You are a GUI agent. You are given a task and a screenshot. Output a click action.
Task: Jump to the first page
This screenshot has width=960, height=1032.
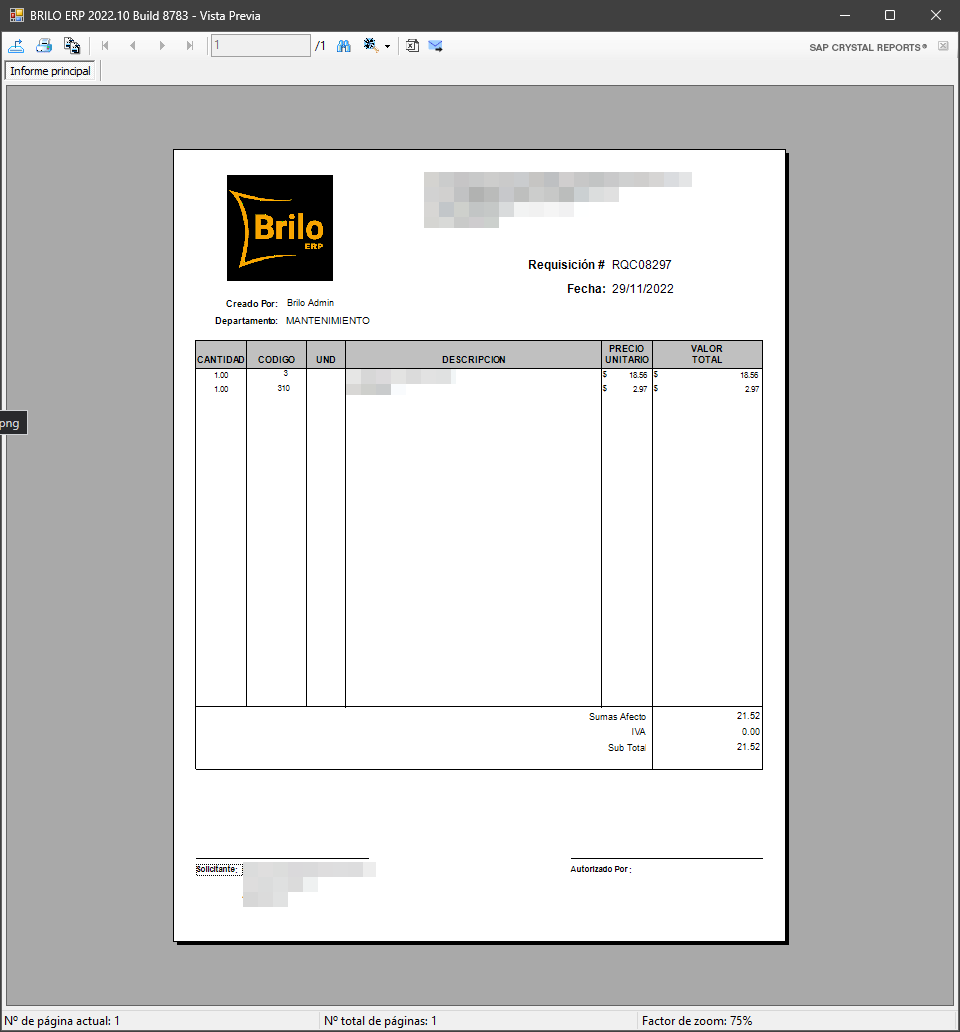click(x=104, y=45)
